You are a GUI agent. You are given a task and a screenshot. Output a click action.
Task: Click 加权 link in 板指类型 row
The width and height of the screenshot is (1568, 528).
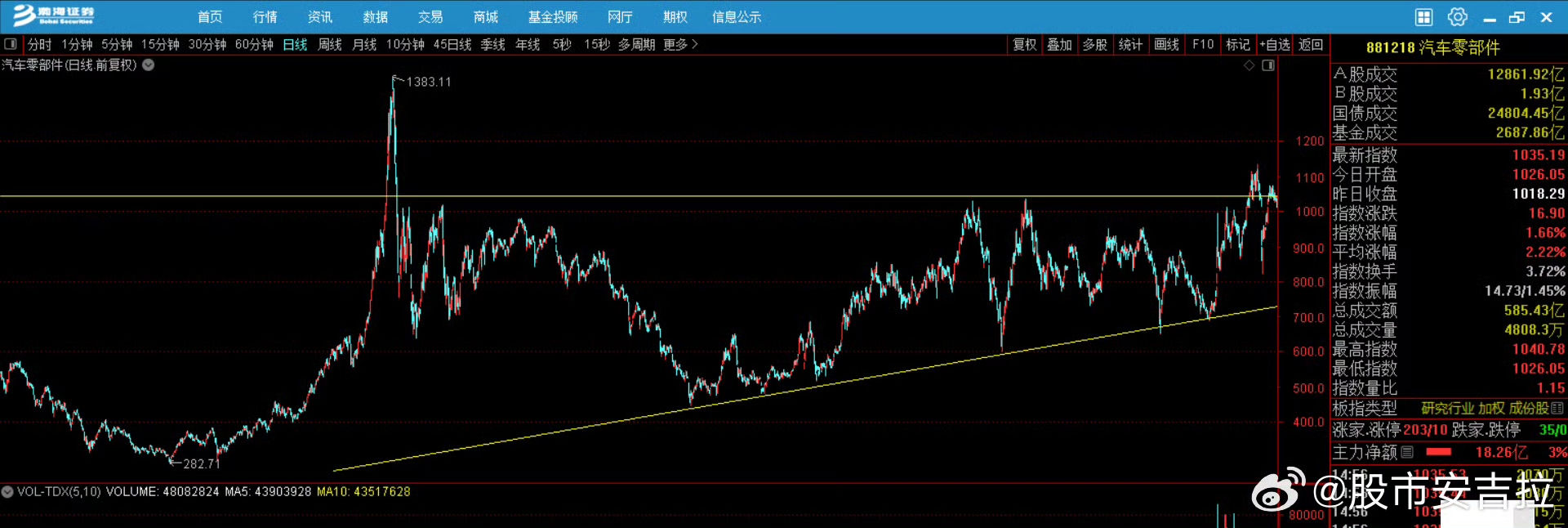[1491, 408]
